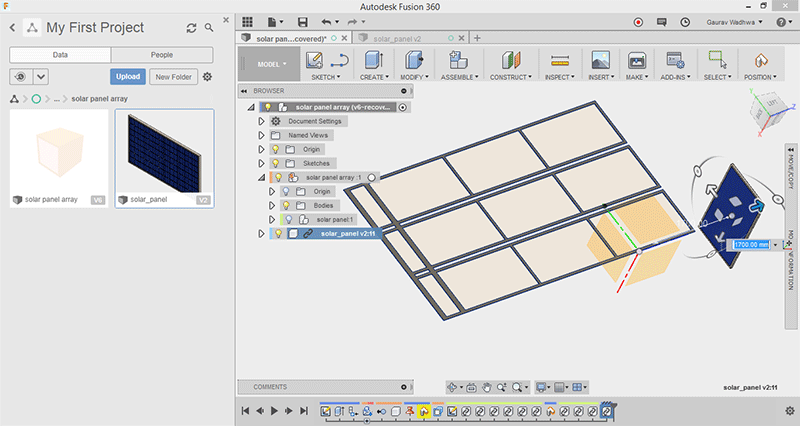Activate the solar panel array :1 component radio
800x426 pixels.
(x=371, y=177)
